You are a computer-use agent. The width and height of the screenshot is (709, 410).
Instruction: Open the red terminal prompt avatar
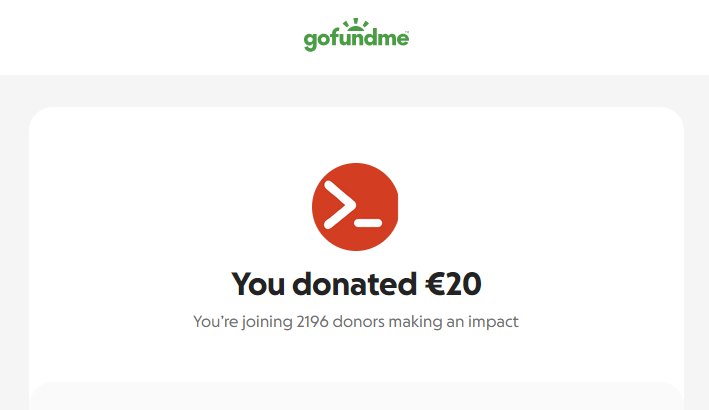(355, 207)
